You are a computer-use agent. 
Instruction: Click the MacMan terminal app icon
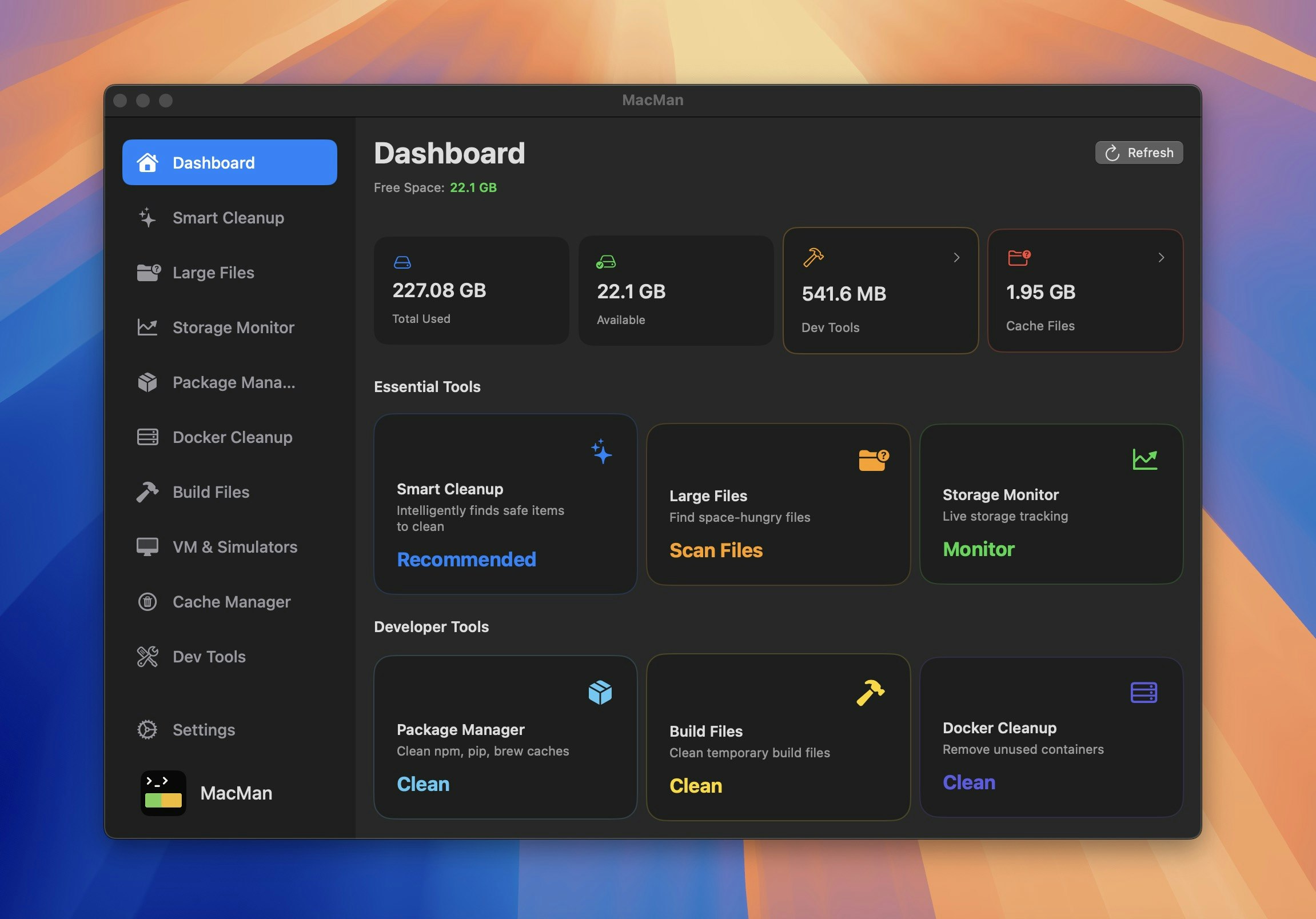(x=163, y=793)
